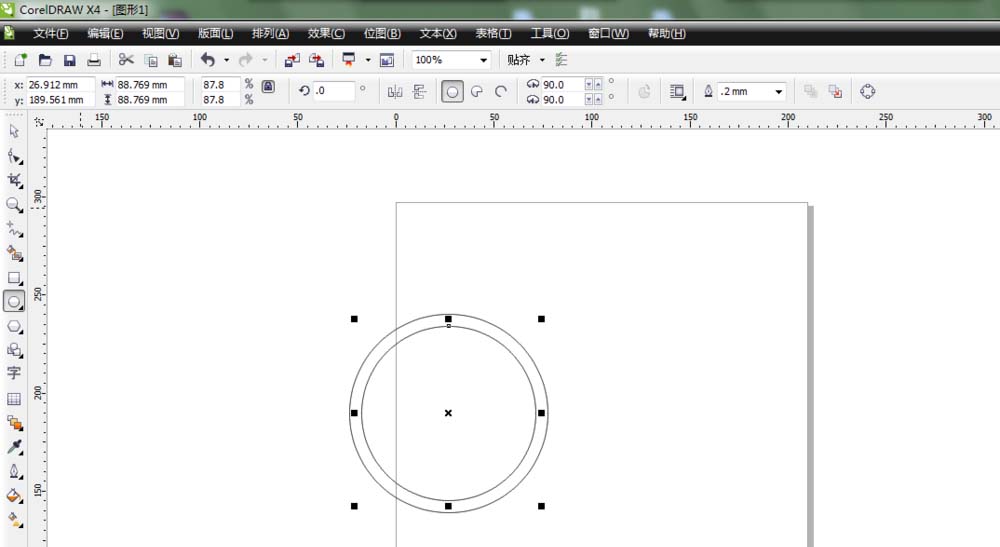
Task: Click the Convert to Curves icon
Action: tap(867, 92)
